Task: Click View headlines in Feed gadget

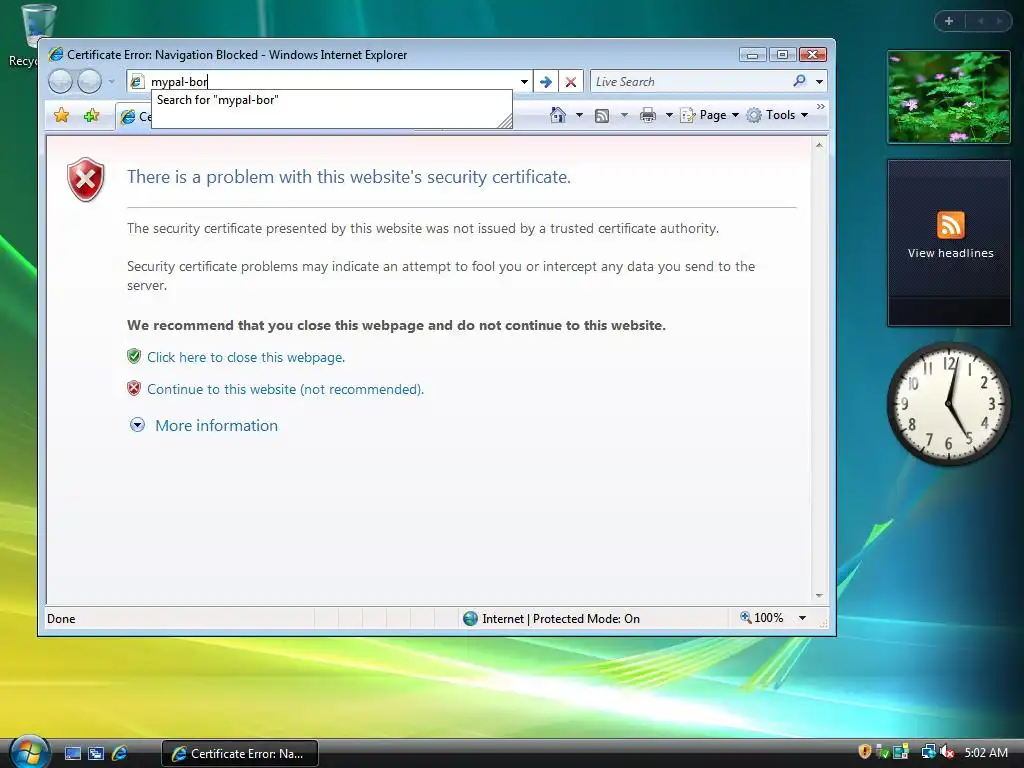Action: pos(950,253)
